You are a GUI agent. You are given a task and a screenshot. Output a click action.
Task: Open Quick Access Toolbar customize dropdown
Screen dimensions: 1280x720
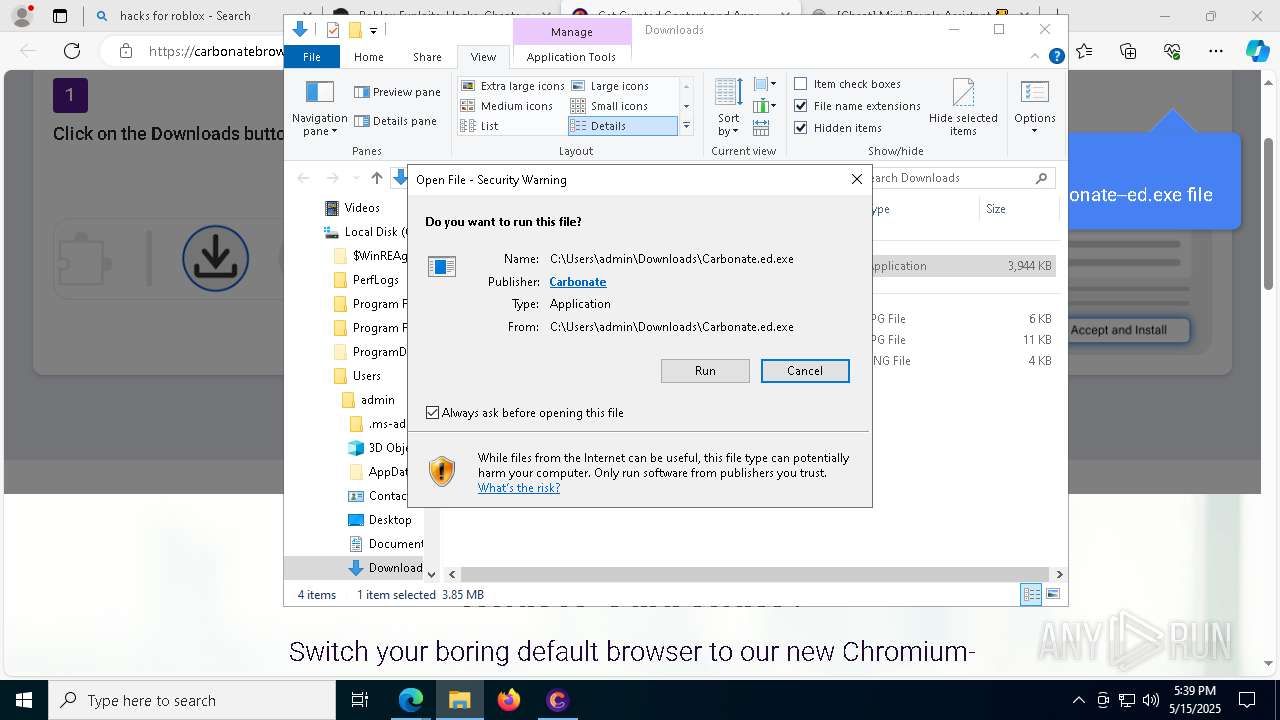[373, 30]
